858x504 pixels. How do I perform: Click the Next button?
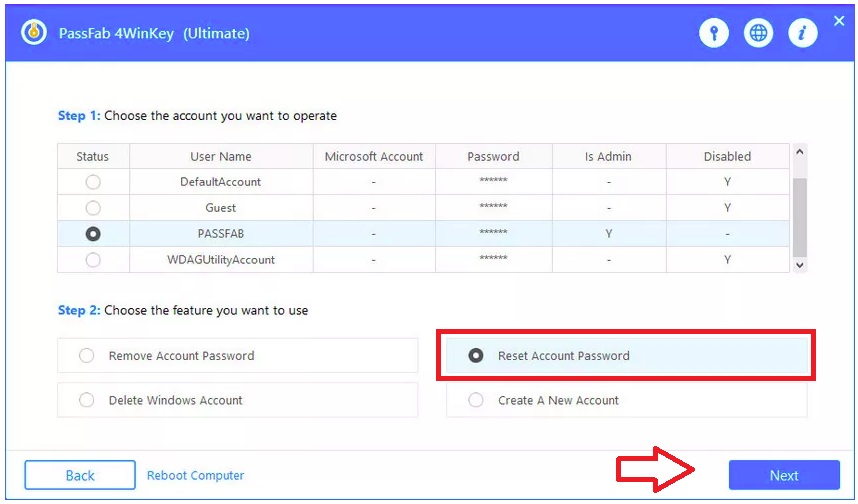pyautogui.click(x=784, y=475)
